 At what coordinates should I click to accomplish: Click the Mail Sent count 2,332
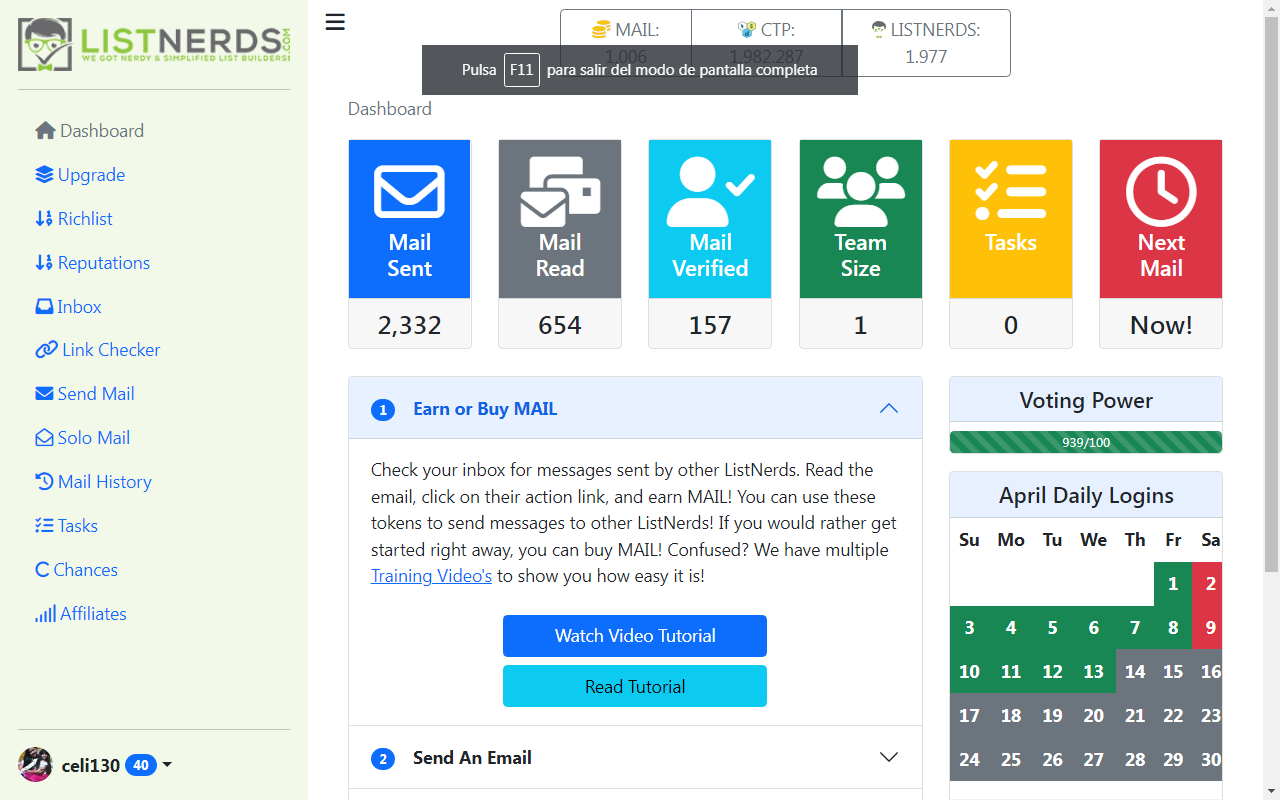tap(410, 324)
